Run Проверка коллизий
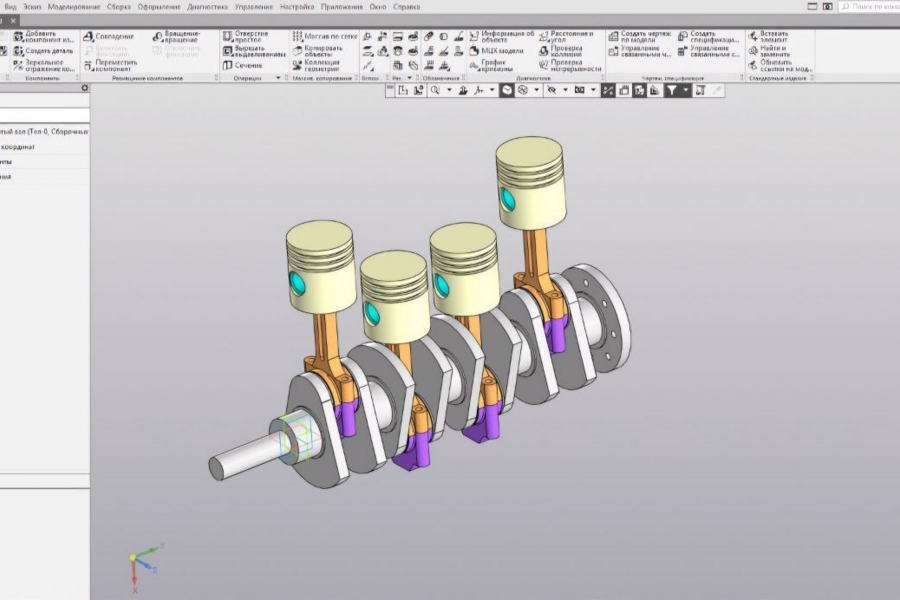Image resolution: width=900 pixels, height=600 pixels. (561, 51)
